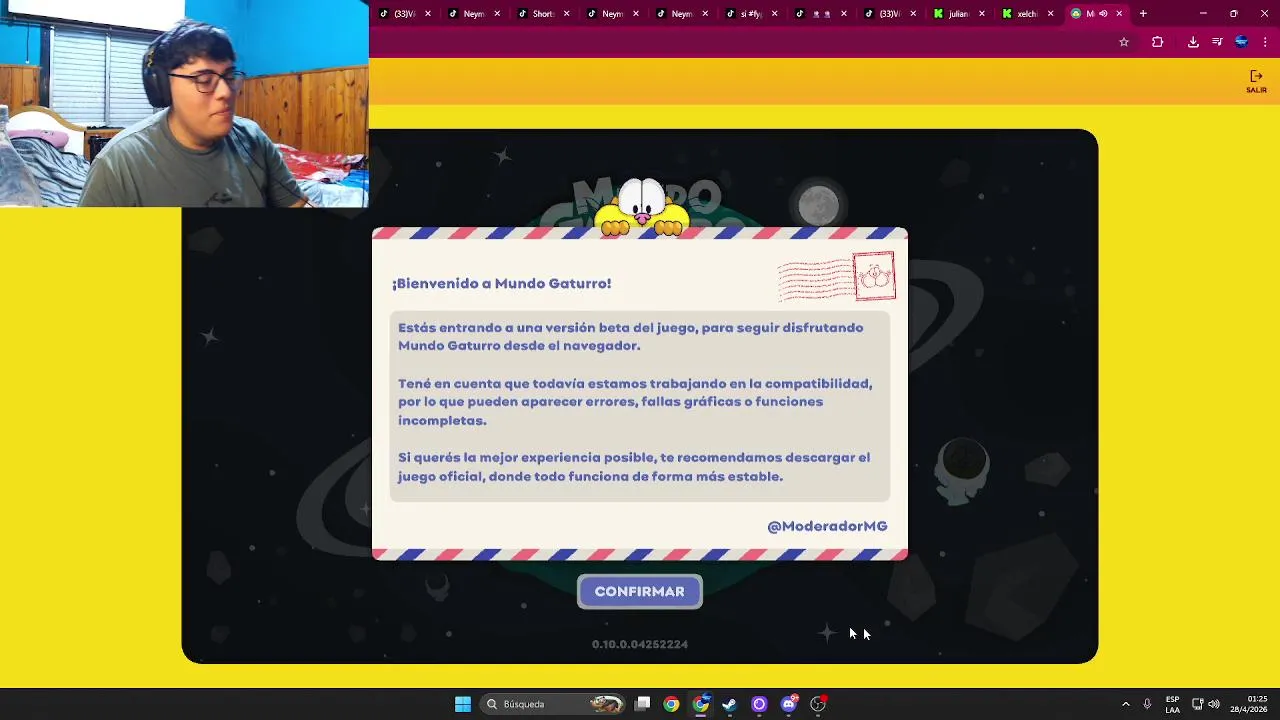Open a new browser tab
1280x720 pixels.
pos(1143,14)
